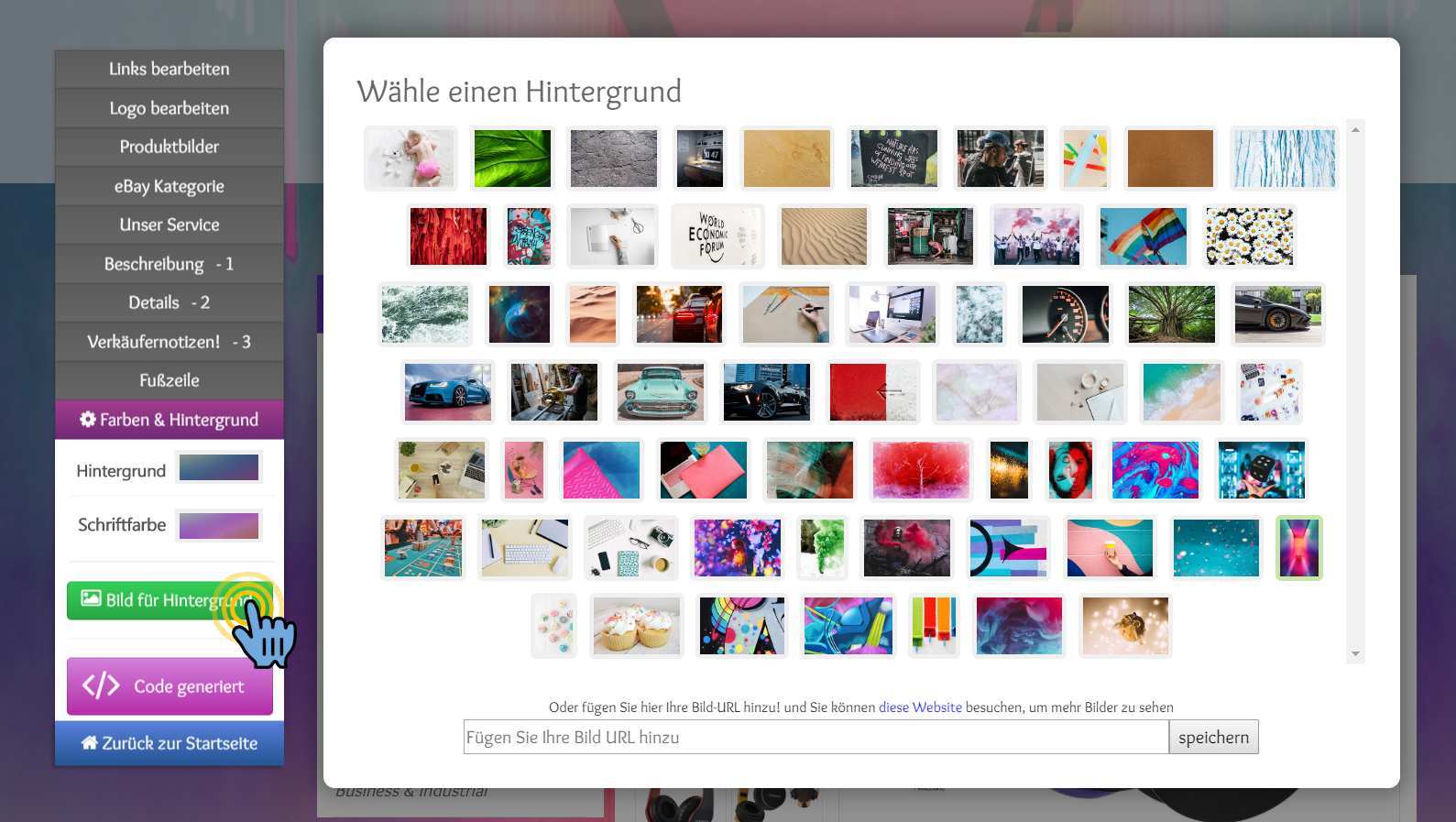Open the Links bearbeiten menu item
The height and width of the screenshot is (822, 1456).
170,69
